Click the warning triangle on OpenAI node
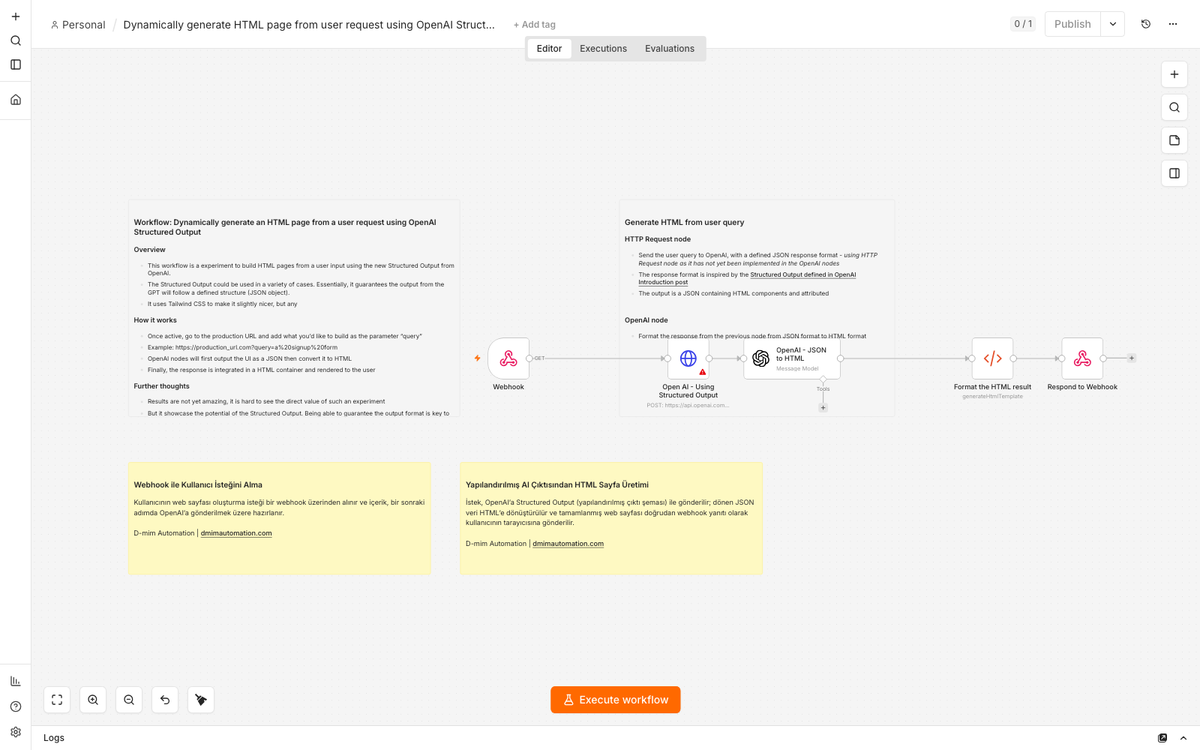 pyautogui.click(x=702, y=372)
